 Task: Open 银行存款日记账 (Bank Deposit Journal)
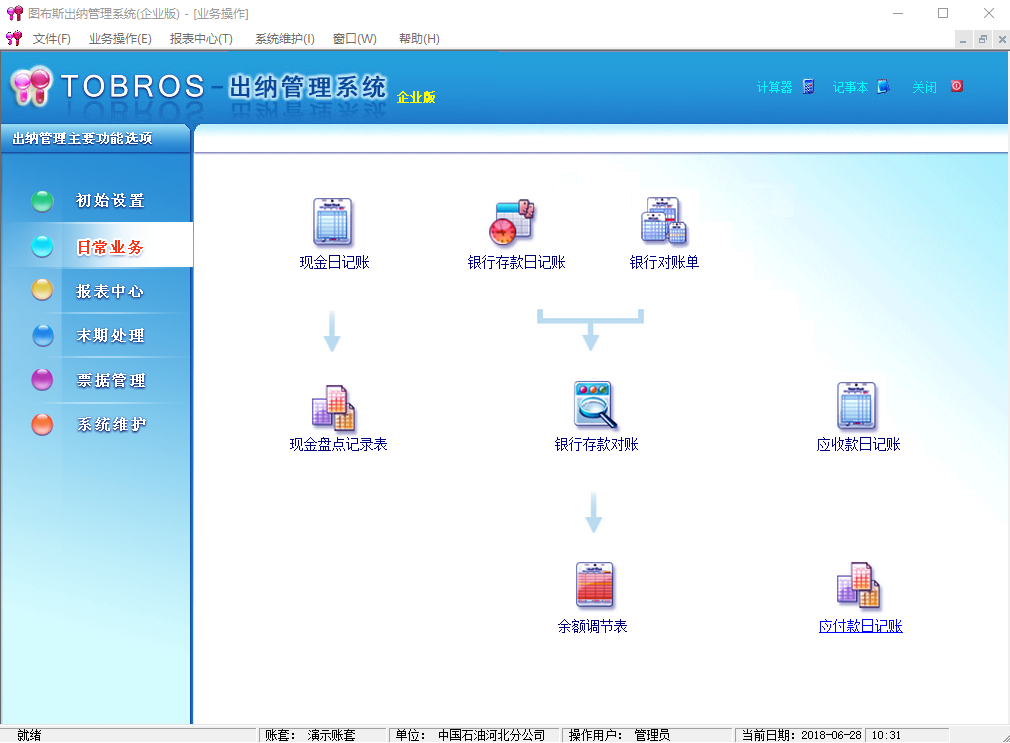(512, 223)
